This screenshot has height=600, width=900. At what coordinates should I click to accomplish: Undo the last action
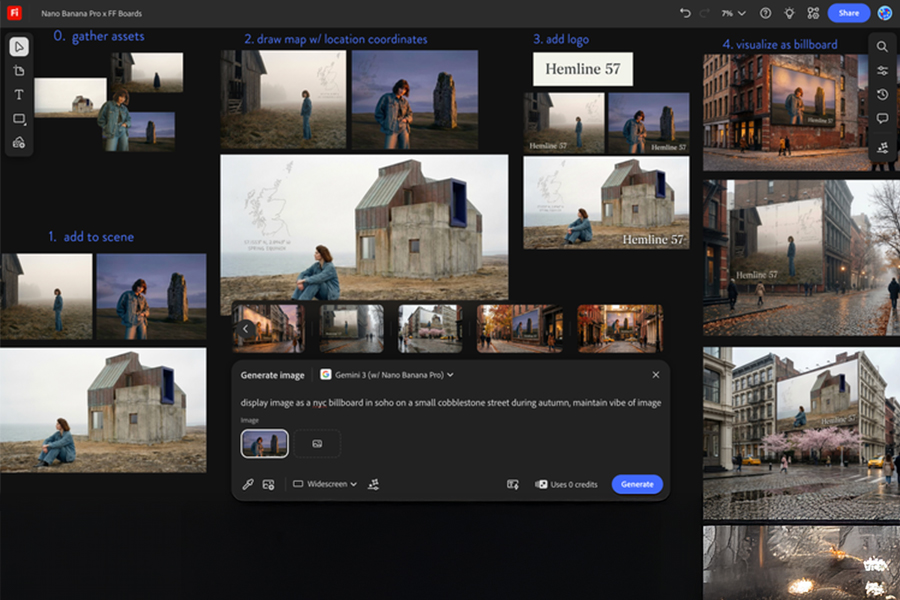coord(685,13)
